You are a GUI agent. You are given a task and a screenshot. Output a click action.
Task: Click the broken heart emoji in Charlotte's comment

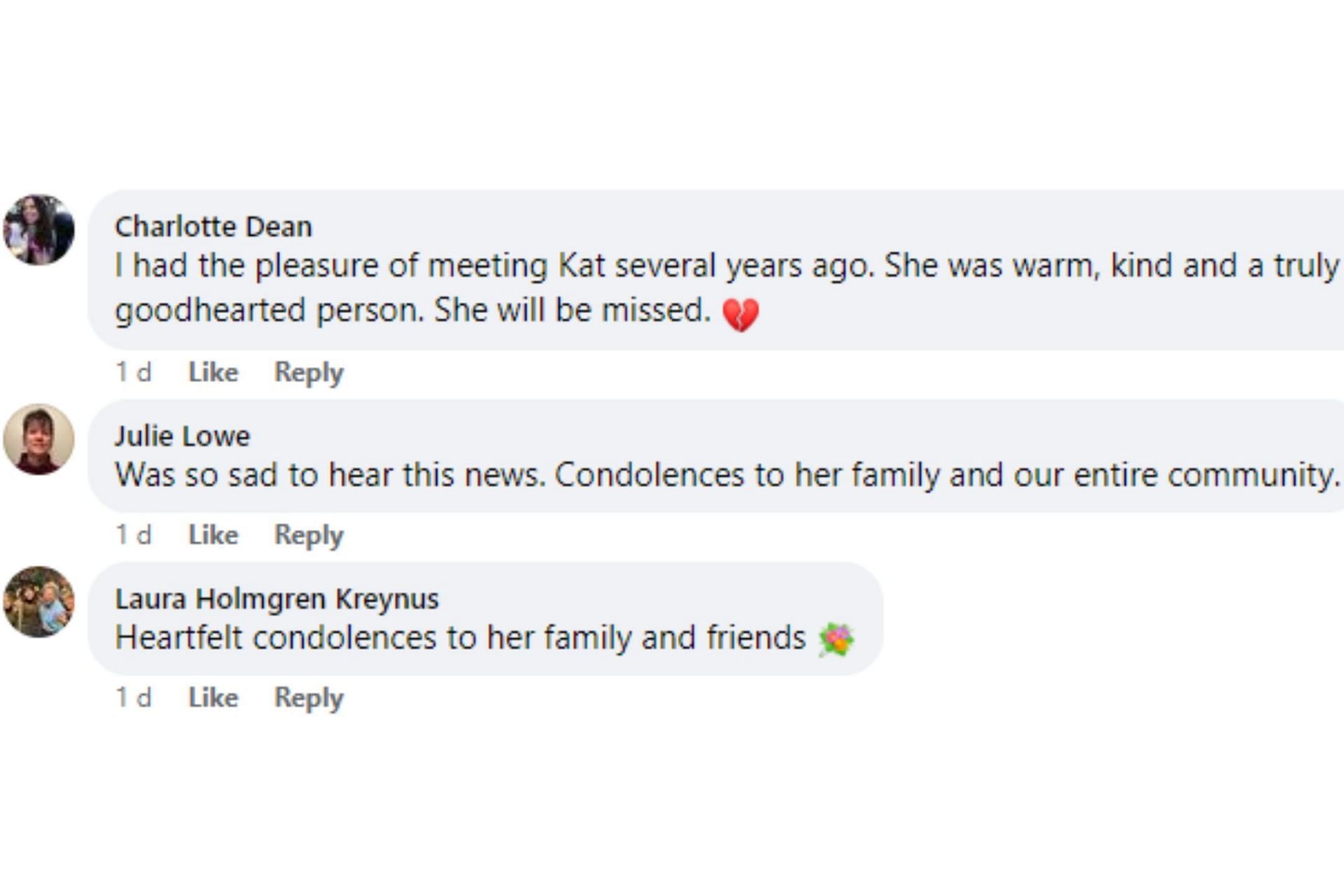(x=740, y=314)
